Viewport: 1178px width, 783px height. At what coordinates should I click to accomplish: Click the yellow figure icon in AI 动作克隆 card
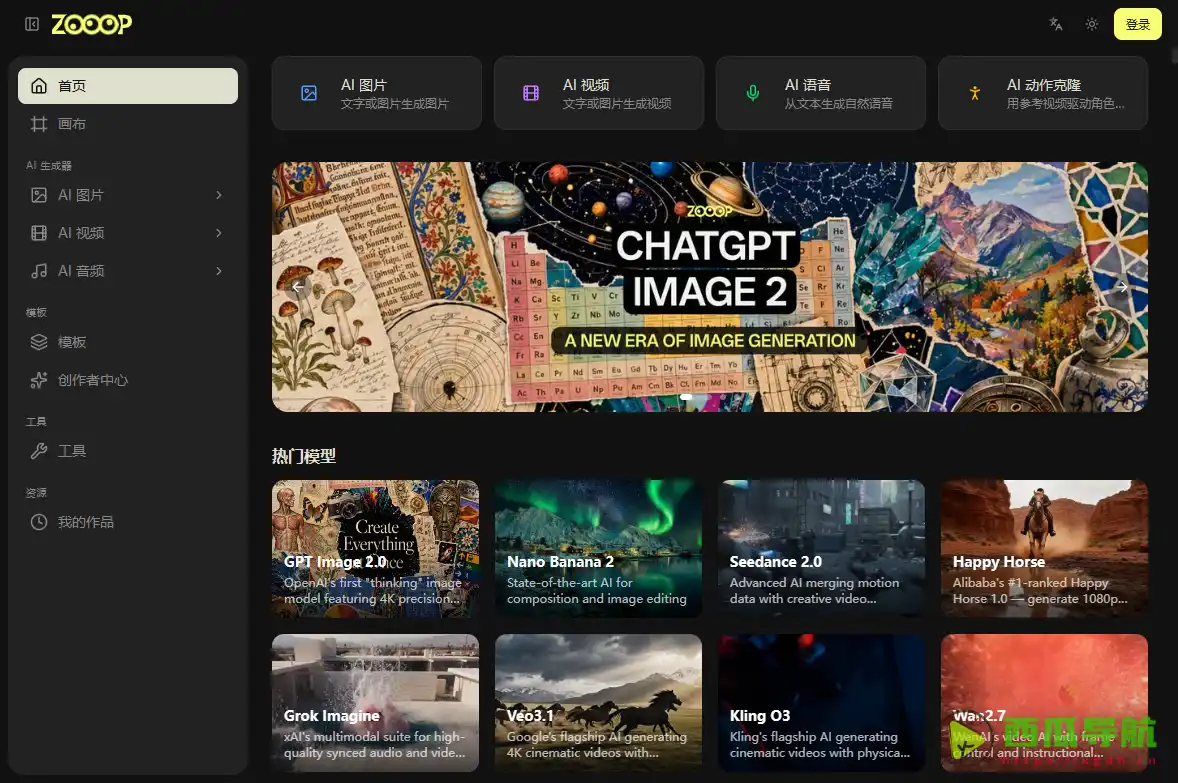pyautogui.click(x=975, y=93)
